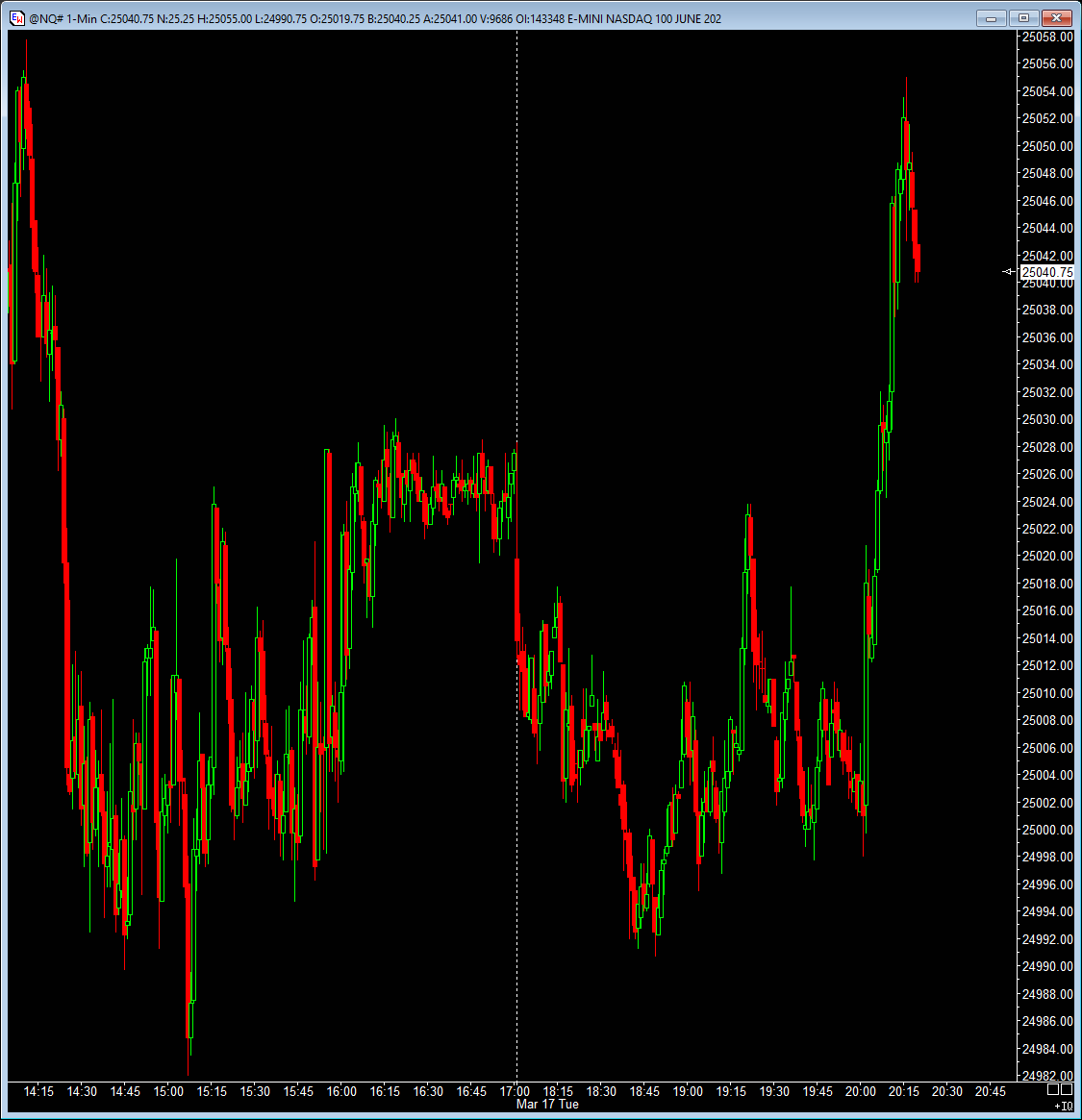Select the 17:00 time axis label
The image size is (1082, 1120).
coord(515,1091)
